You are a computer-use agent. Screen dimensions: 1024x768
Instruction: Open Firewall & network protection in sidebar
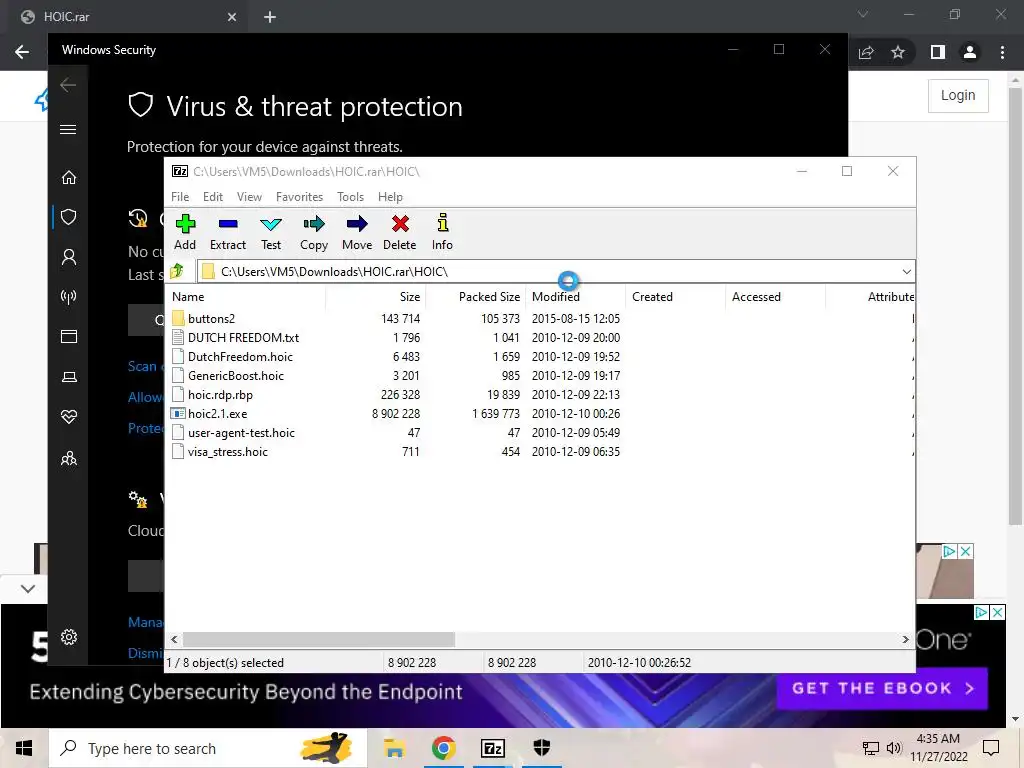pyautogui.click(x=69, y=297)
